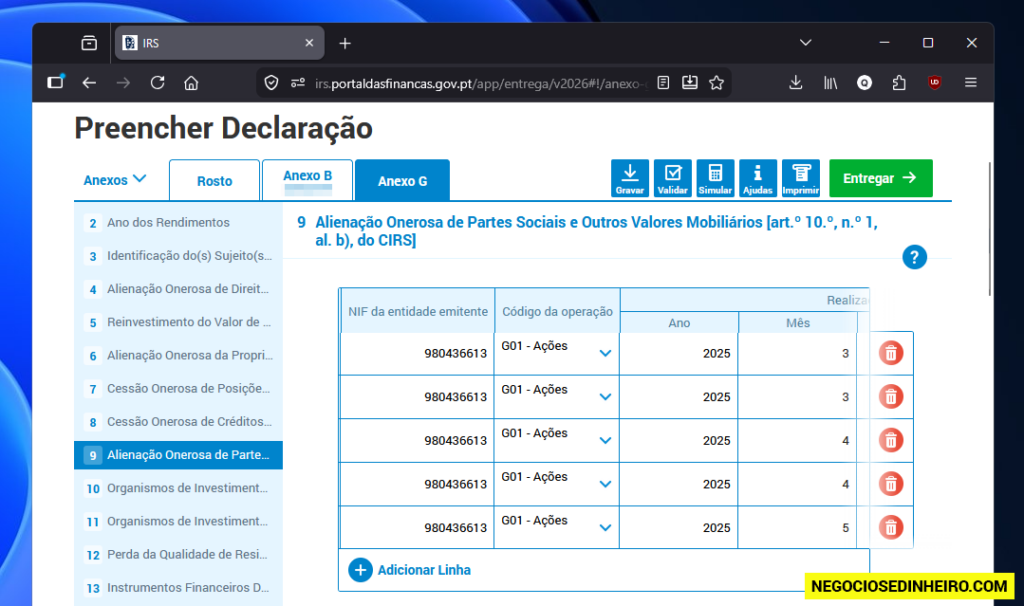The image size is (1024, 606).
Task: Open Firefox library icon
Action: (x=830, y=83)
